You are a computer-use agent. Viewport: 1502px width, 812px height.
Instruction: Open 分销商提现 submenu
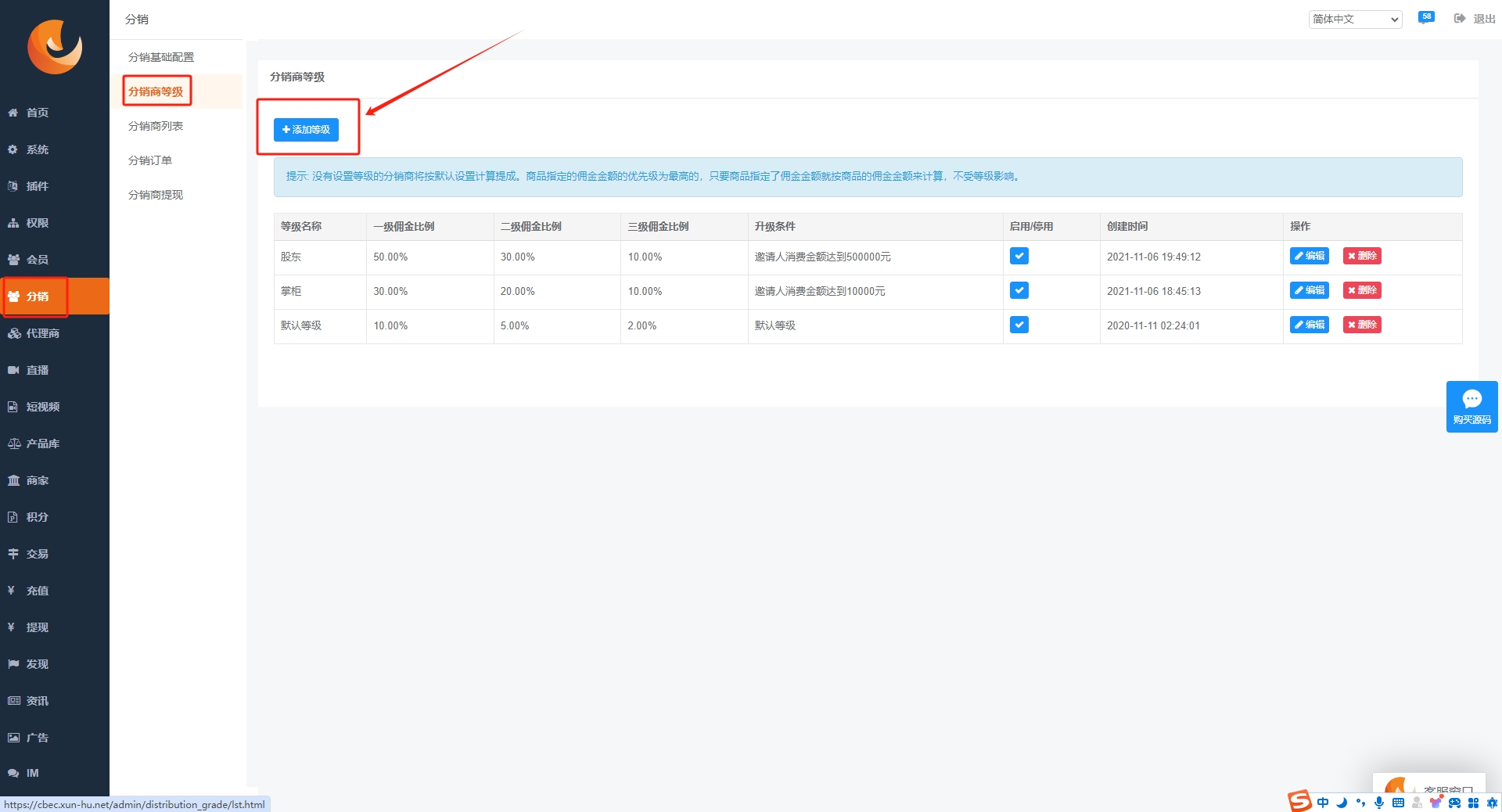click(156, 195)
